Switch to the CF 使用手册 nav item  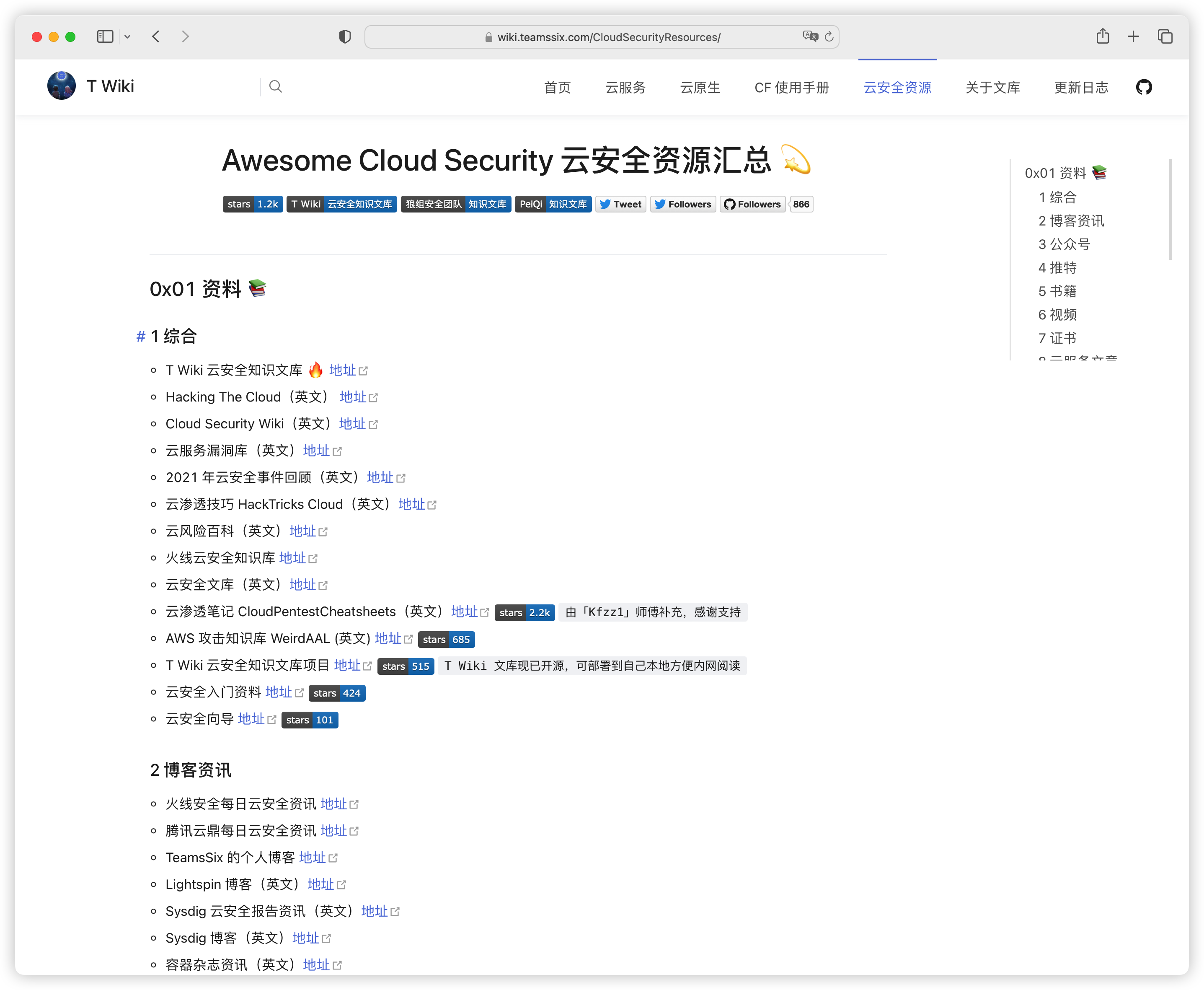pyautogui.click(x=791, y=88)
